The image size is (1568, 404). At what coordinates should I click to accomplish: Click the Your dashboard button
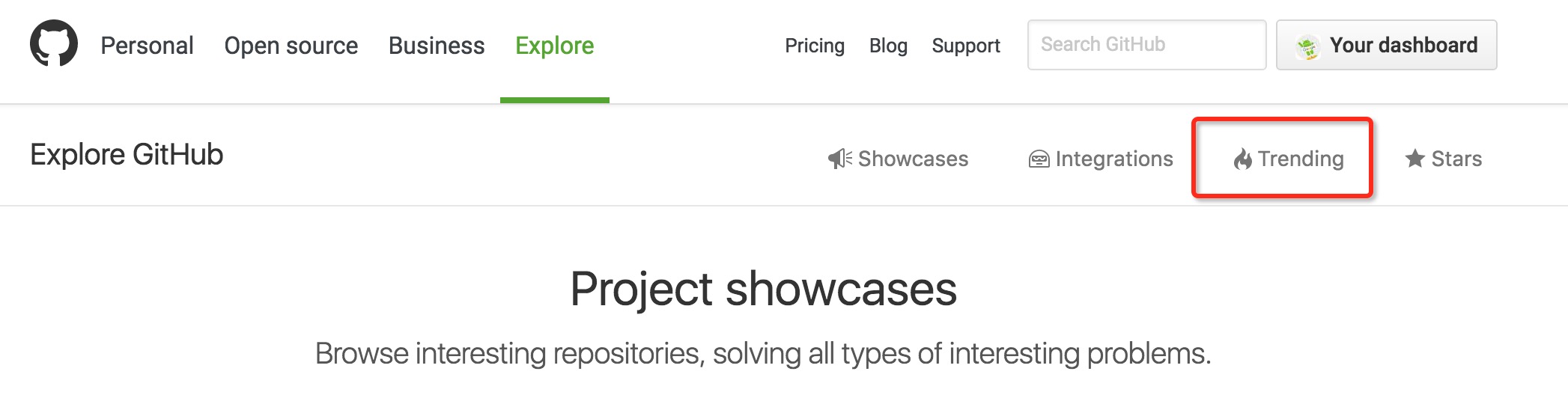point(1387,45)
